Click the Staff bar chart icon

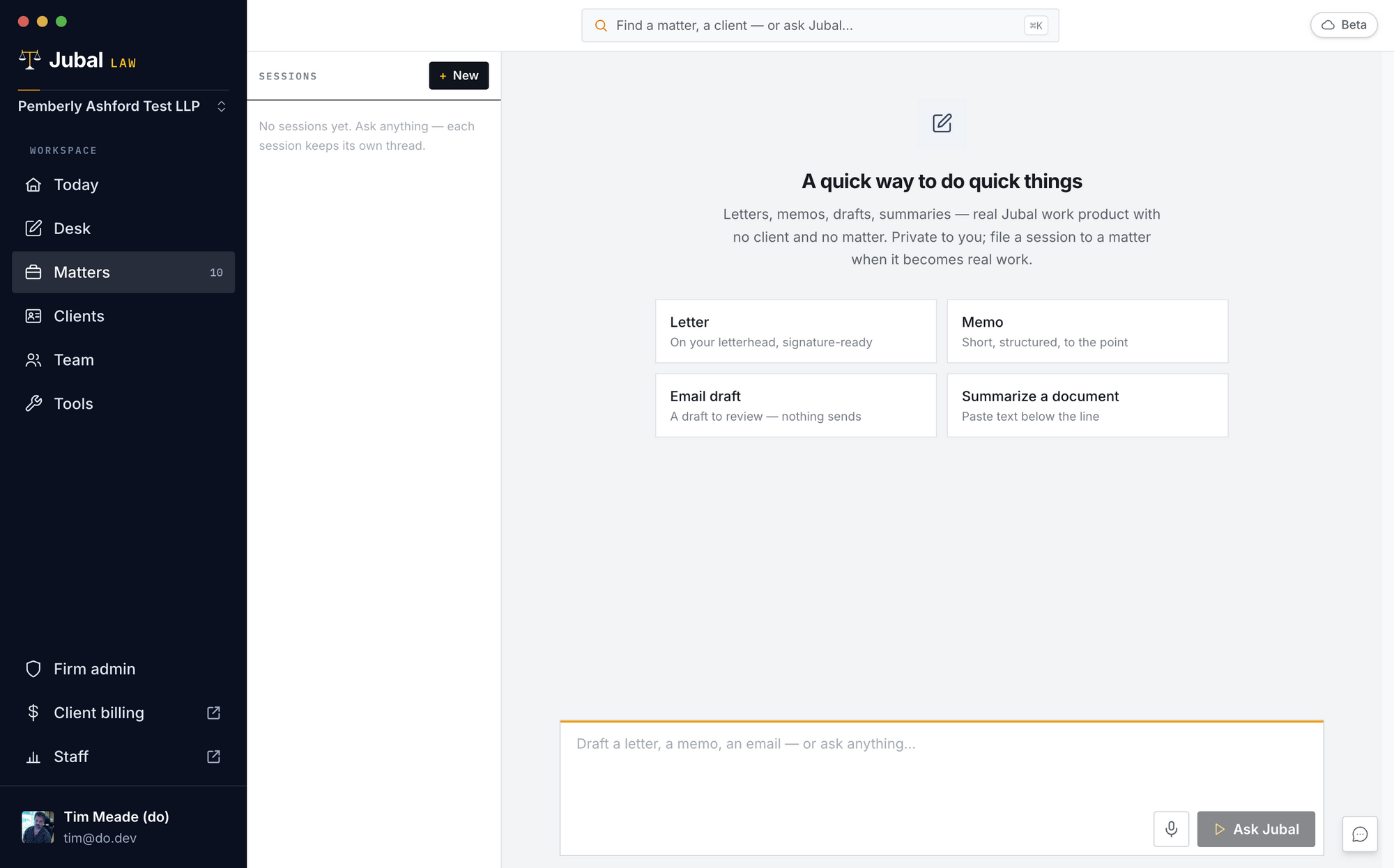[x=33, y=757]
